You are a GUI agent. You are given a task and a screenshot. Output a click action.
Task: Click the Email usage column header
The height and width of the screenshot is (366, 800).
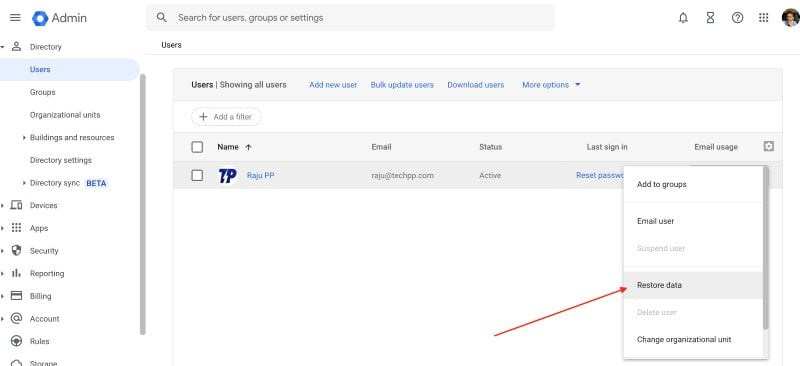point(716,147)
